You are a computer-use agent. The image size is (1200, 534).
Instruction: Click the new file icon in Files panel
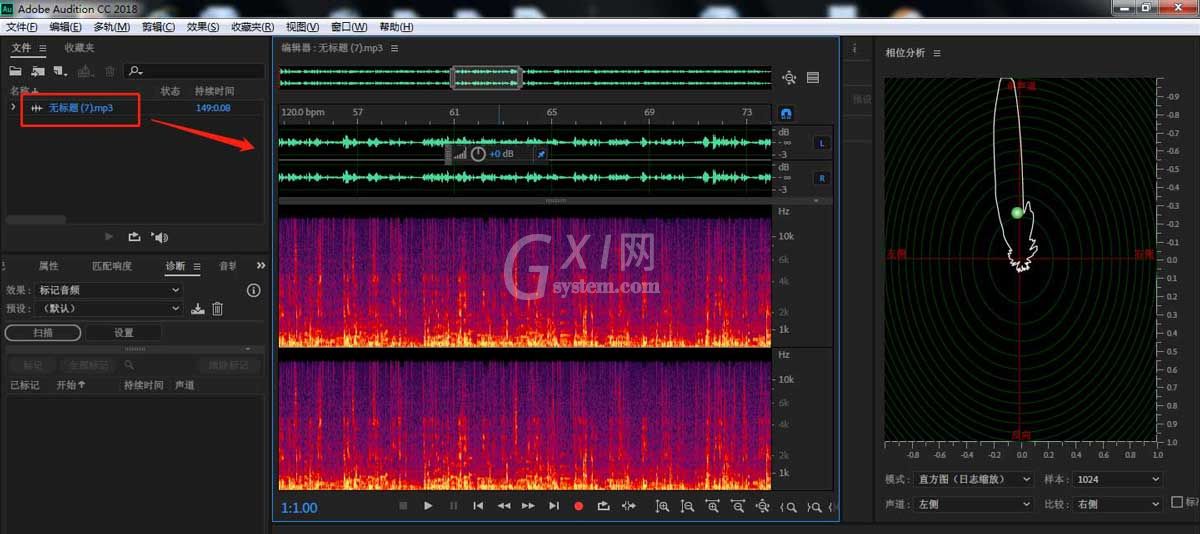pos(60,71)
